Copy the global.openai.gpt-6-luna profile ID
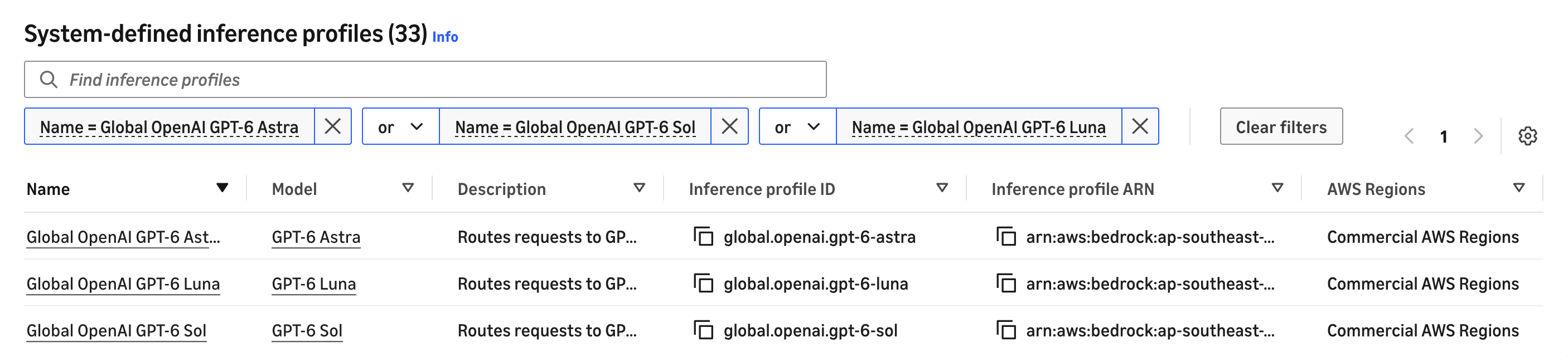 (x=703, y=283)
